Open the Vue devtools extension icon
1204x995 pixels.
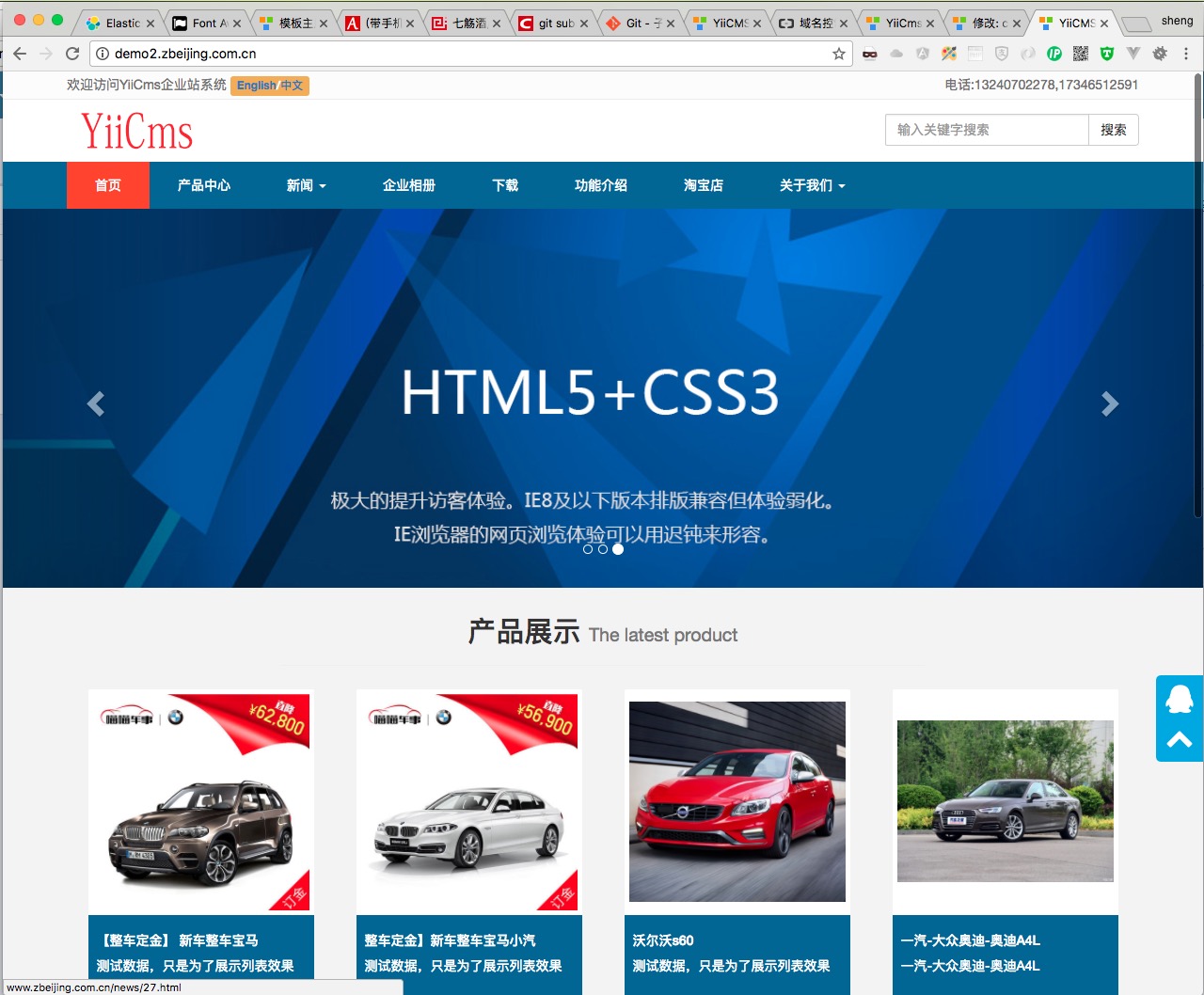coord(1133,54)
